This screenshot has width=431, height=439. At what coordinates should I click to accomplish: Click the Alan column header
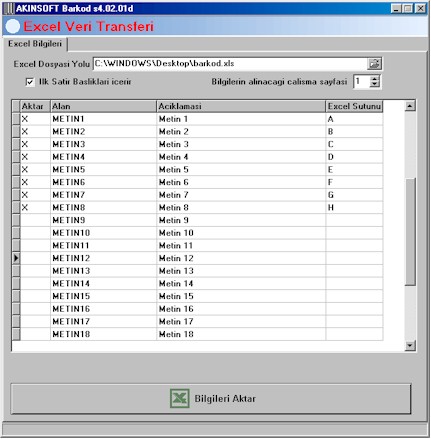point(103,106)
